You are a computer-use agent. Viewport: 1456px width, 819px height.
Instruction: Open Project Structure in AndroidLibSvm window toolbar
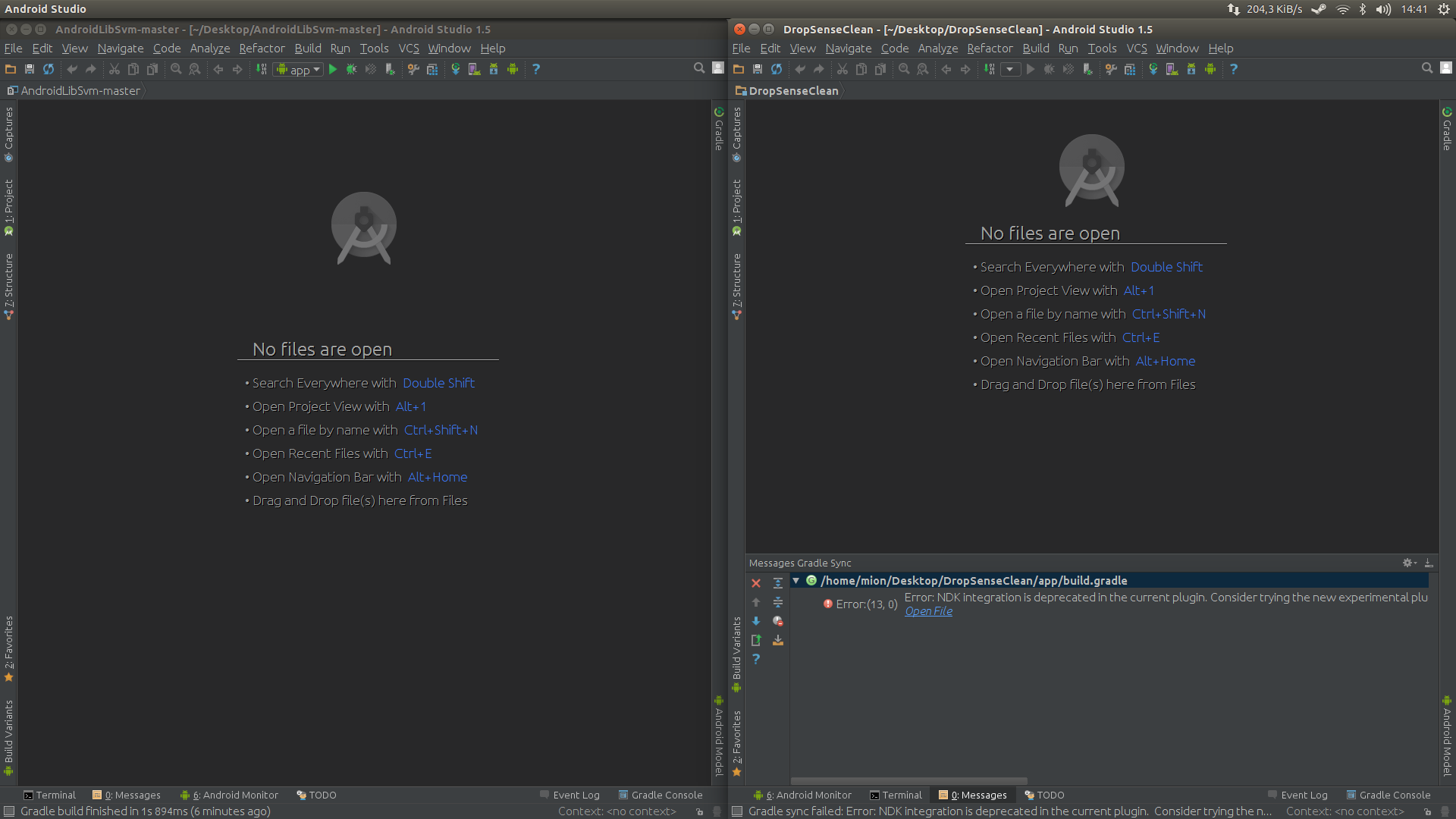pos(432,69)
